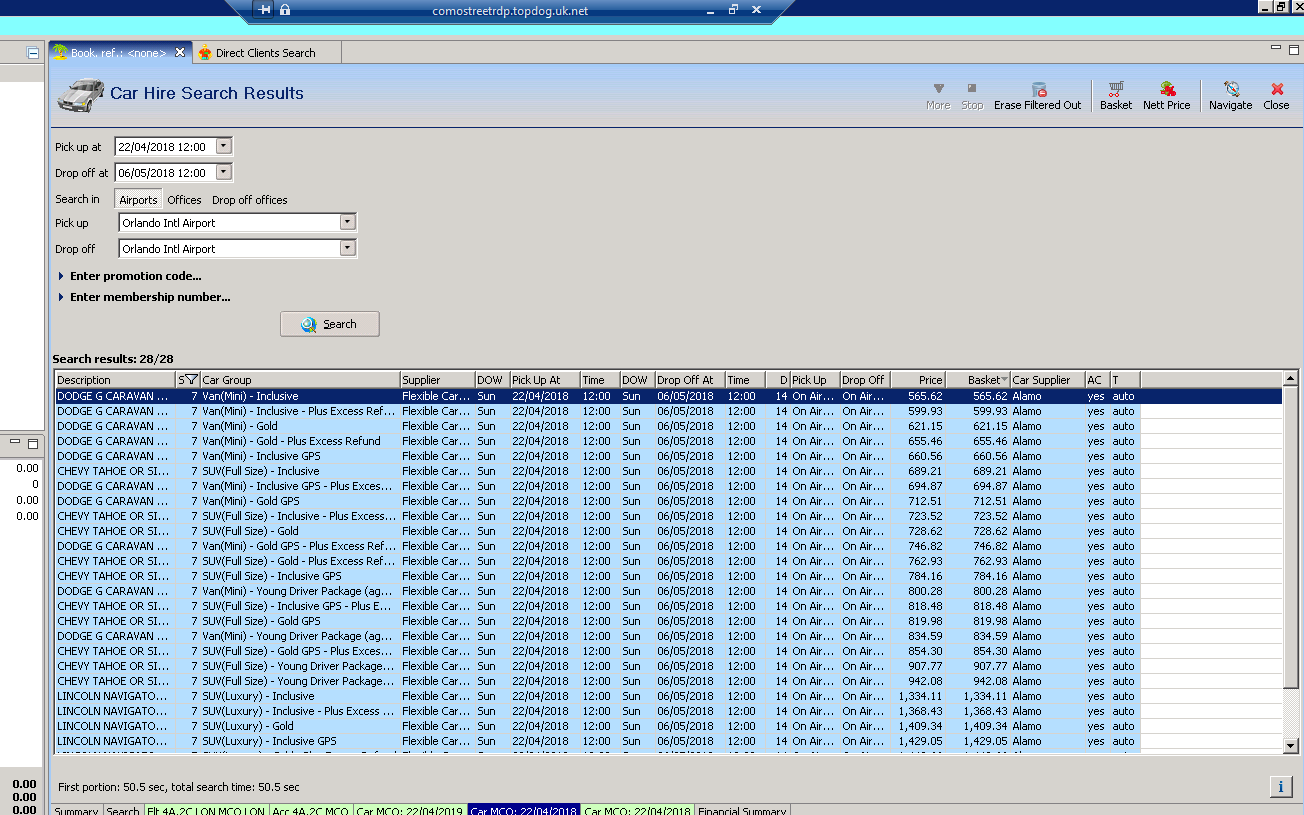
Task: Select the 'SUV(Full Size) - Inclusive' row
Action: pyautogui.click(x=668, y=471)
